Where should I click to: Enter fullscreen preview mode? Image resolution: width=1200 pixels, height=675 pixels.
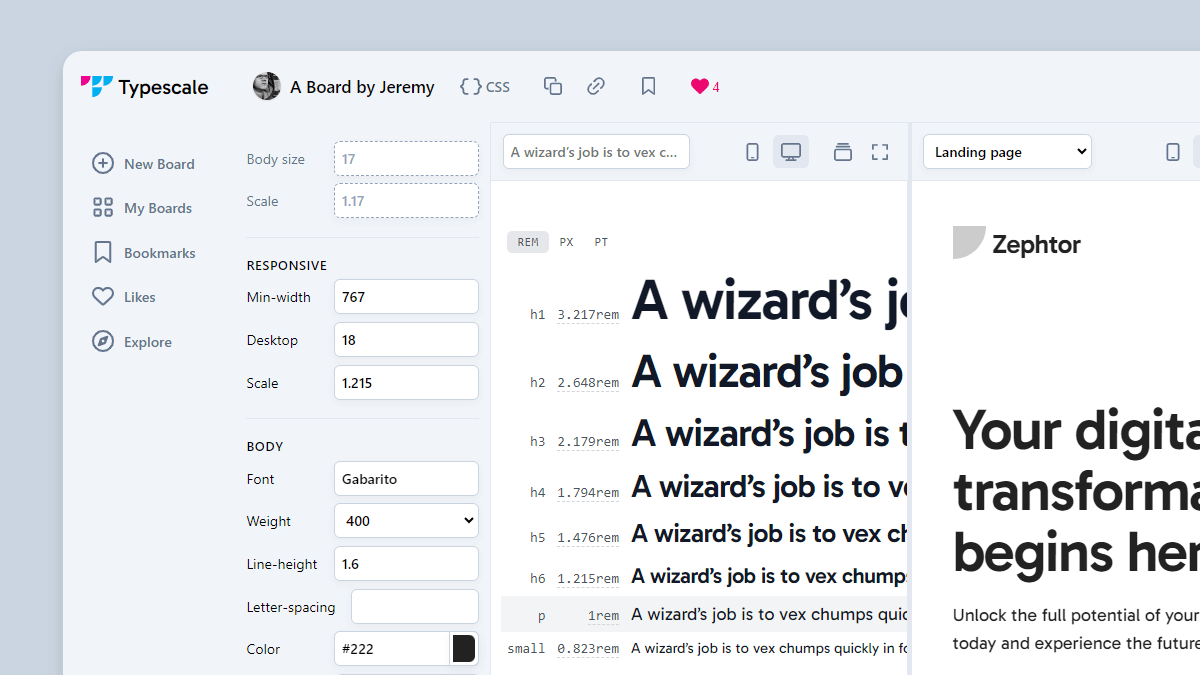[x=880, y=151]
